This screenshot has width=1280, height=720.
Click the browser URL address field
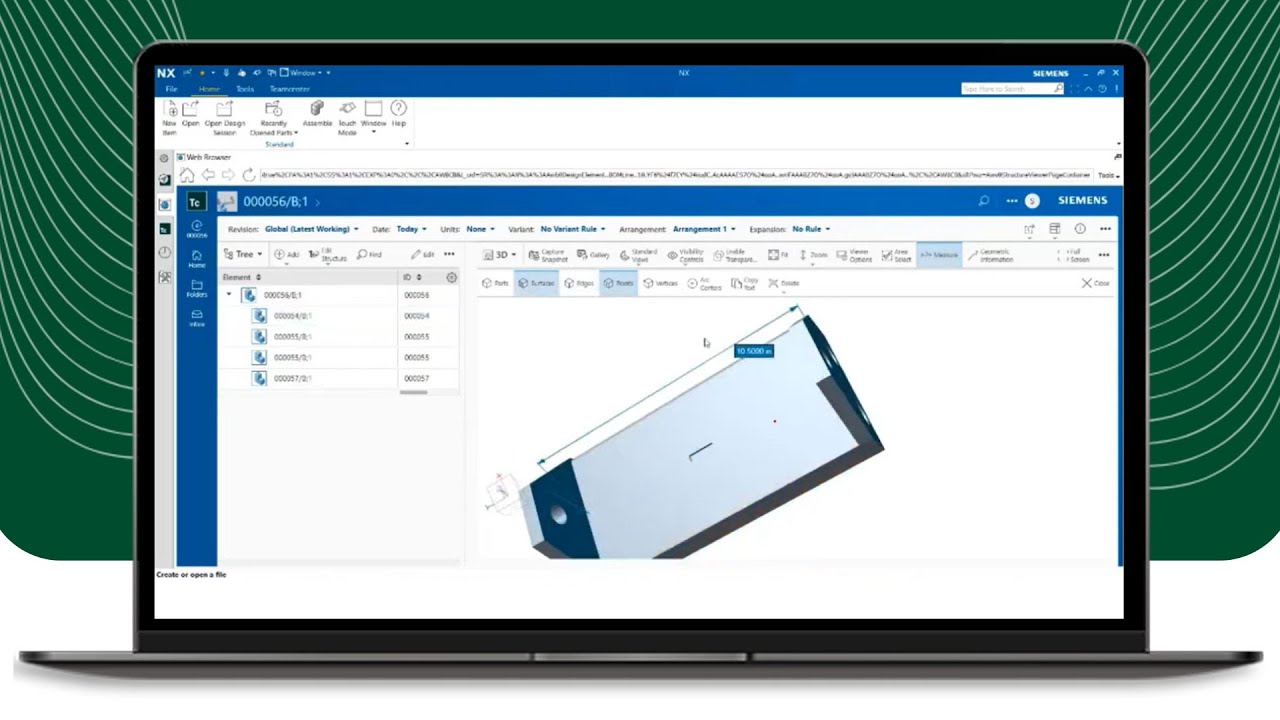coord(675,175)
